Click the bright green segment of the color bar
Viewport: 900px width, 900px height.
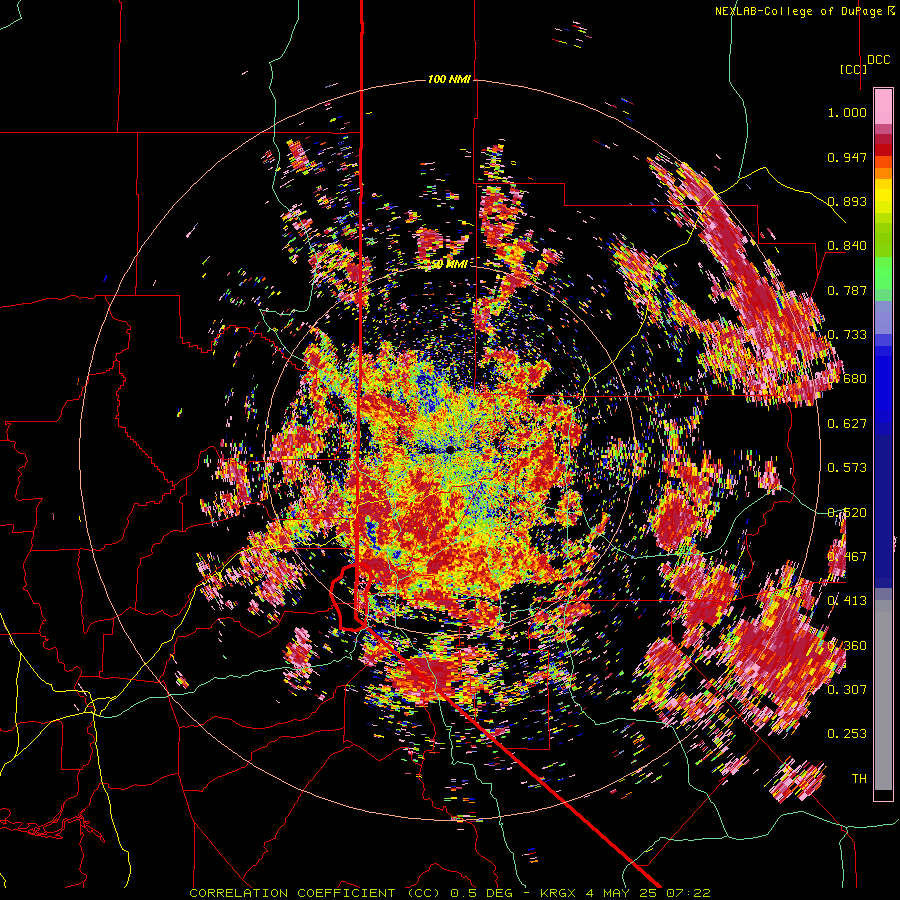point(883,273)
